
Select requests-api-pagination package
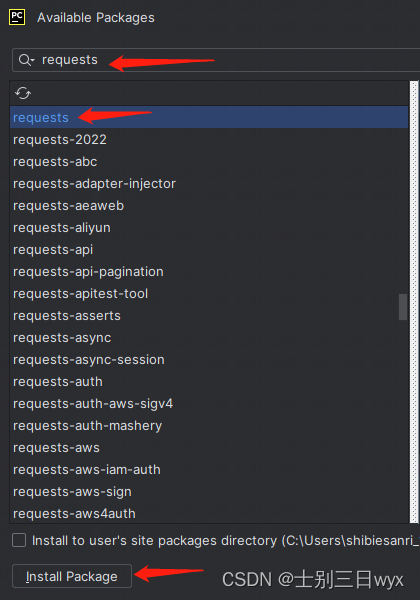tap(209, 272)
